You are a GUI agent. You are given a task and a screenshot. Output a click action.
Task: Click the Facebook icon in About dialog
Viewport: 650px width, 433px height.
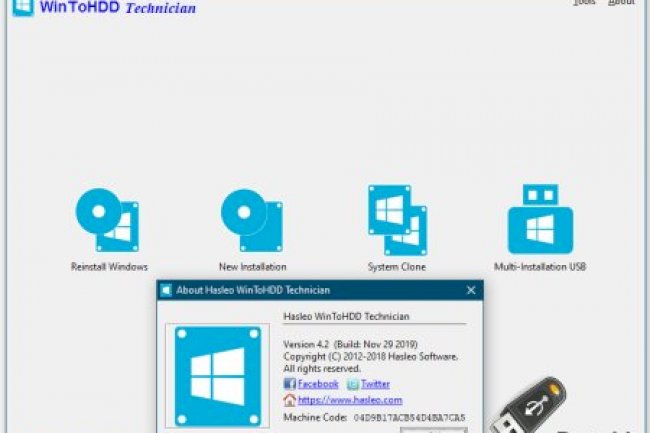[x=289, y=384]
